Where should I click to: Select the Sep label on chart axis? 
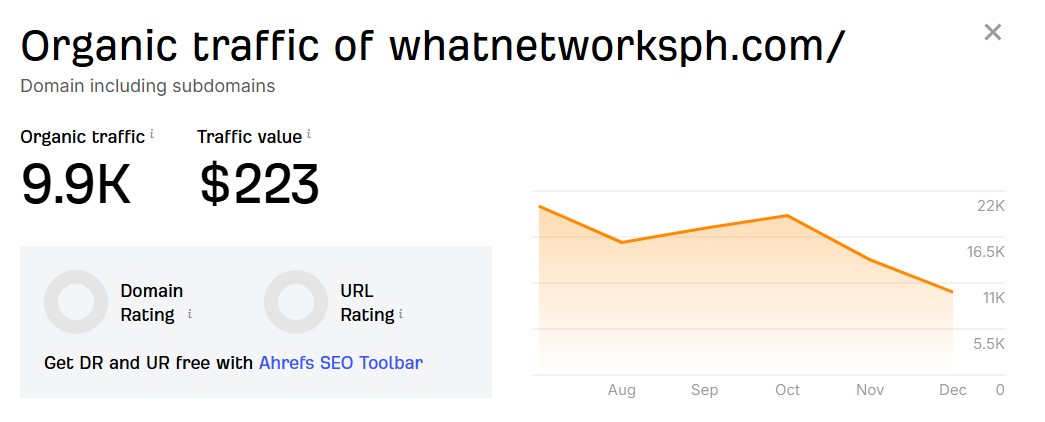coord(704,390)
